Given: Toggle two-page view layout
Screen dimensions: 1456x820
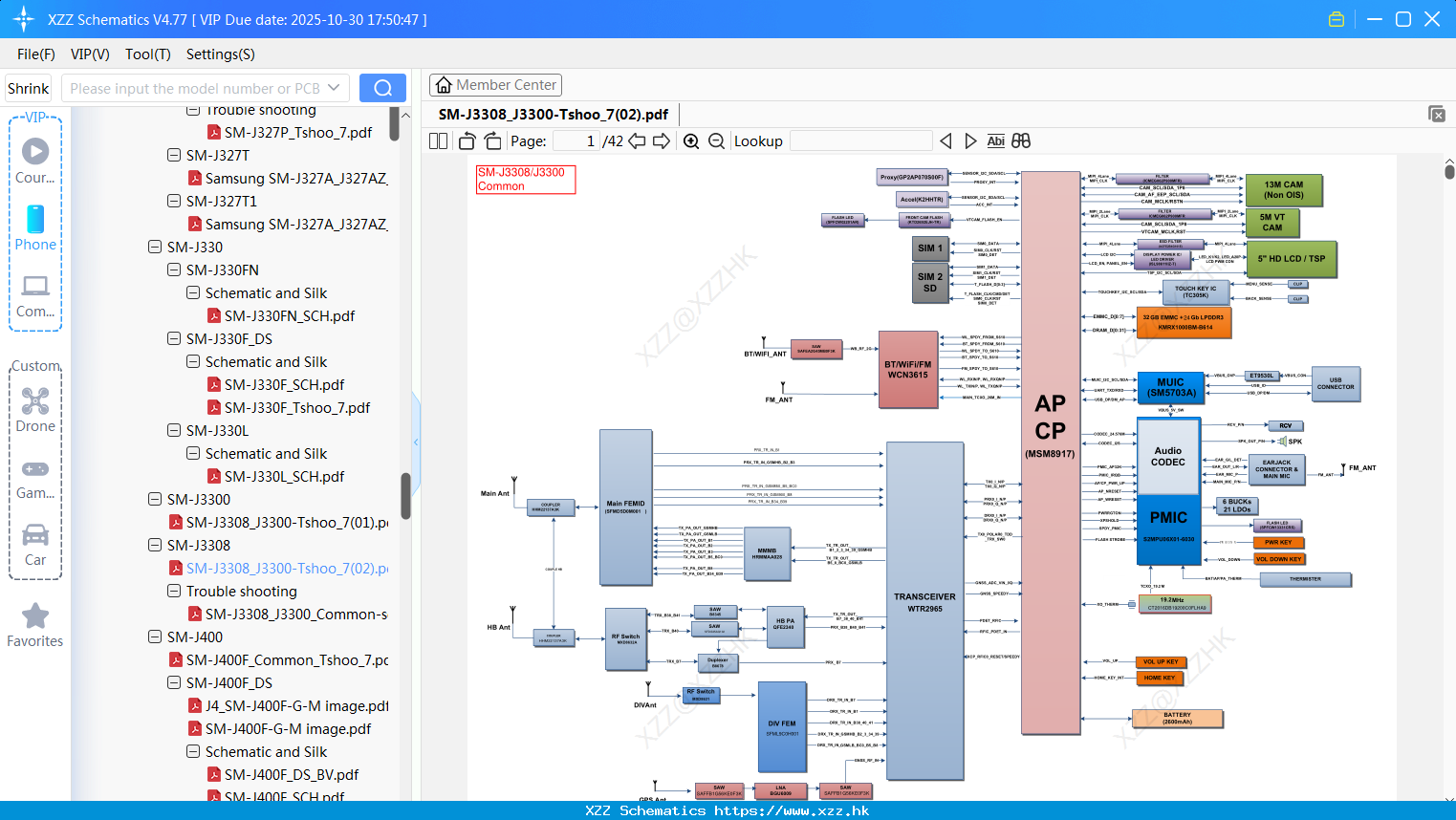Looking at the screenshot, I should tap(438, 141).
